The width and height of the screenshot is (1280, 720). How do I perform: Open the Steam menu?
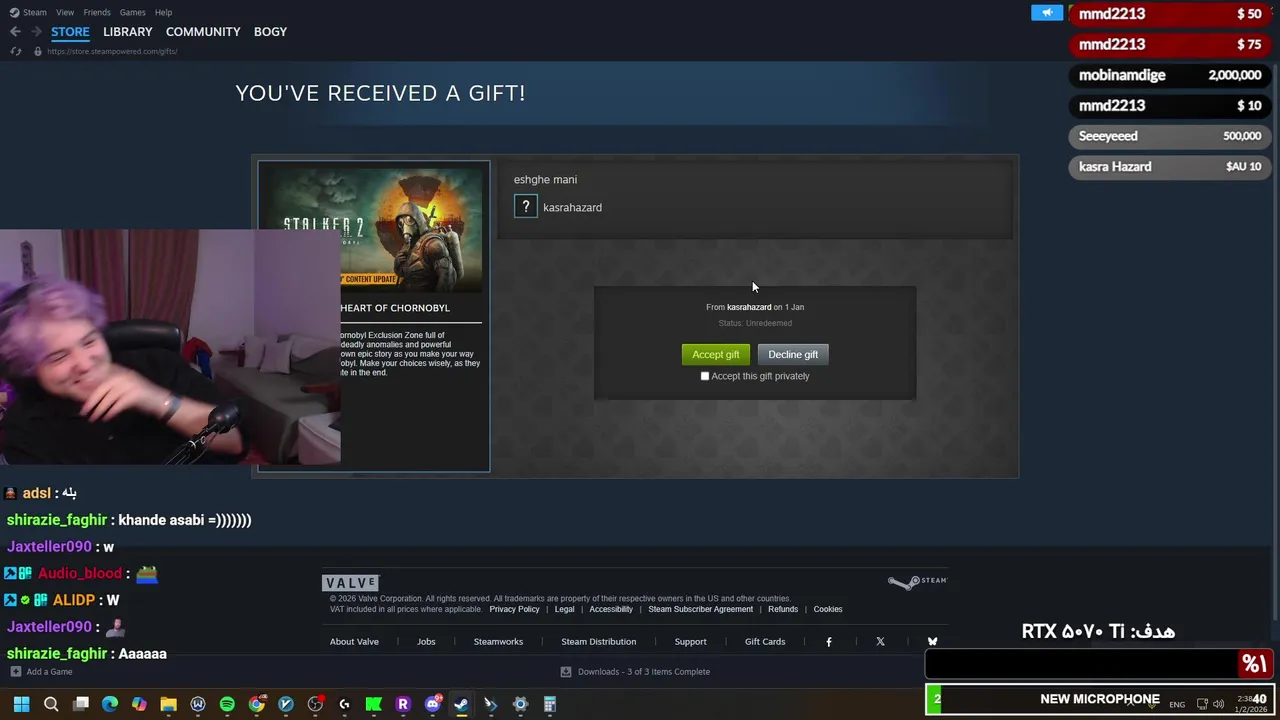pos(35,12)
